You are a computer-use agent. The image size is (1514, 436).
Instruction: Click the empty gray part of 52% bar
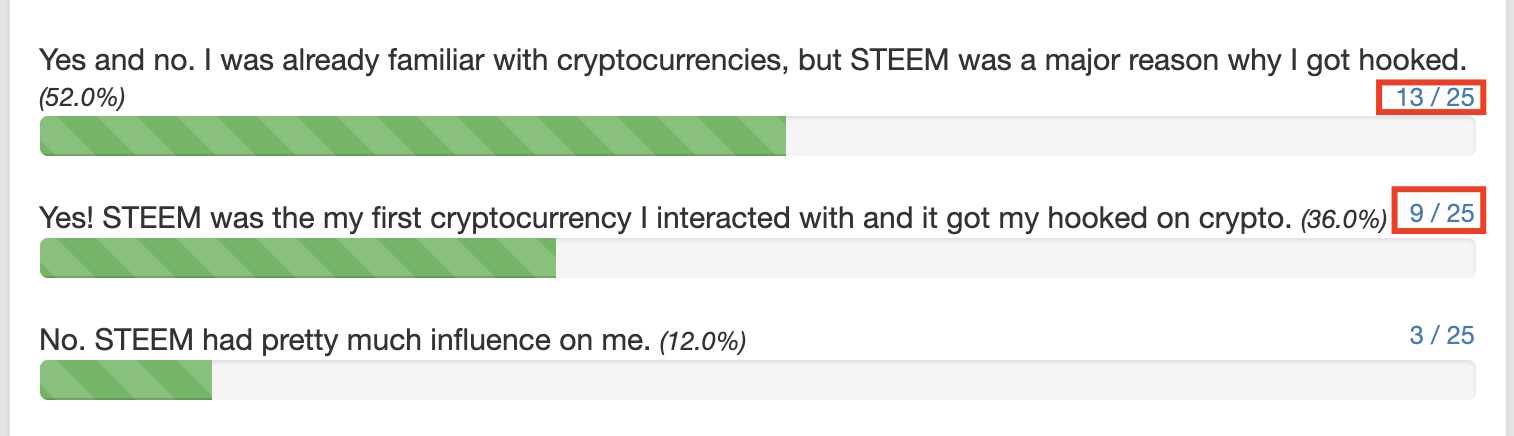point(1131,136)
